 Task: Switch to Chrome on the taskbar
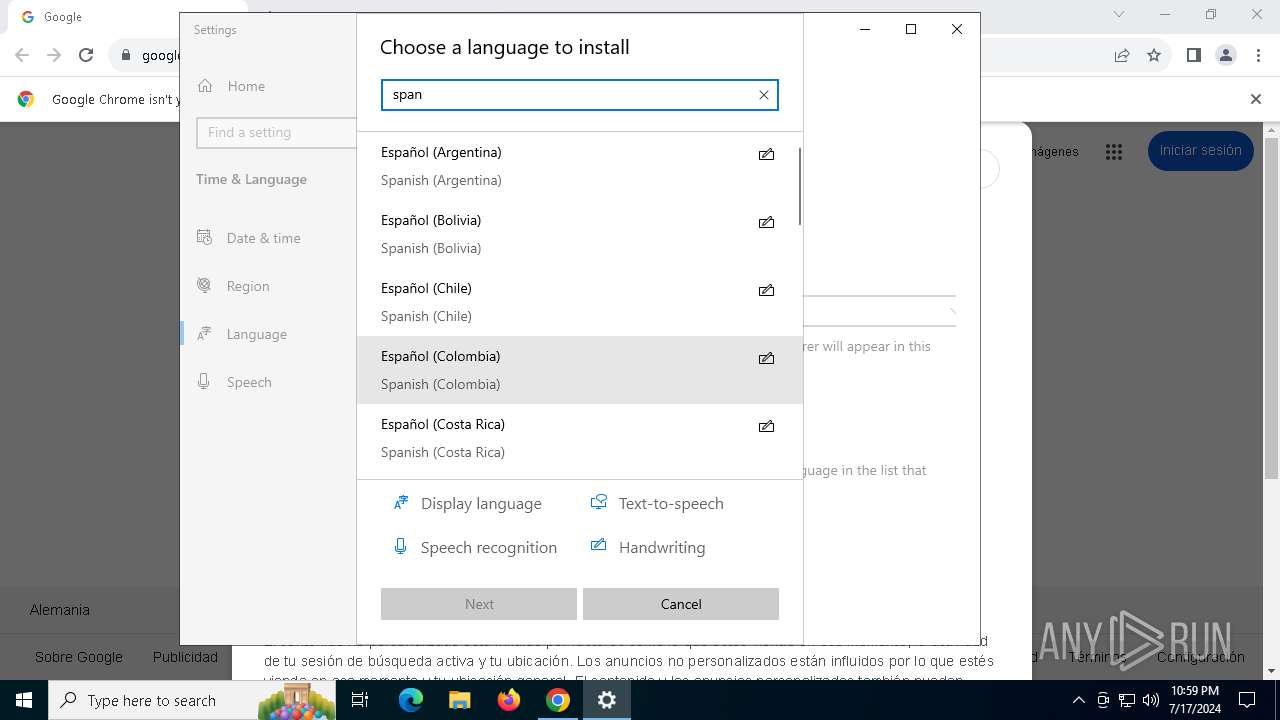tap(558, 700)
